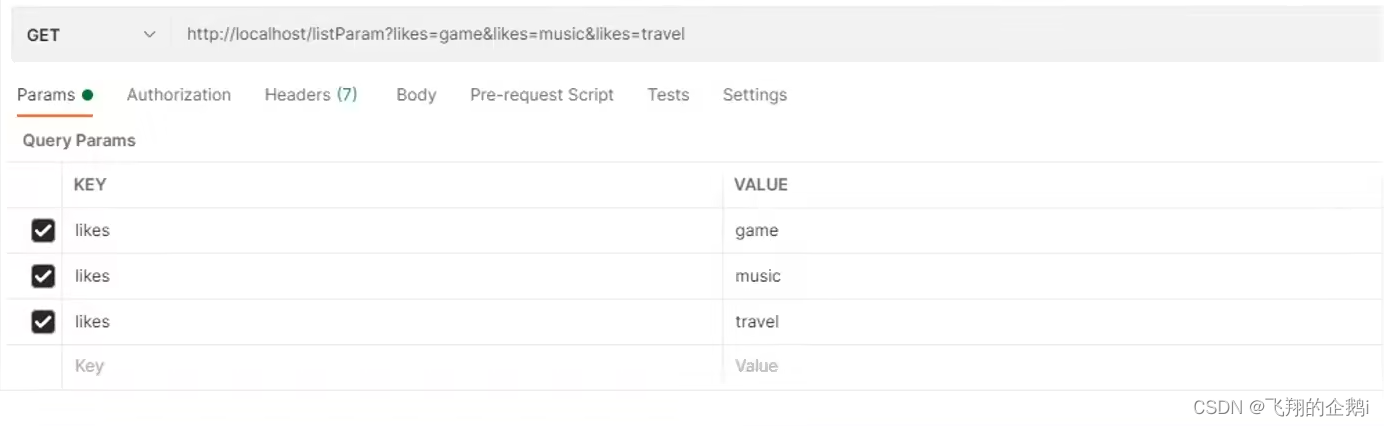Open the Settings tab
This screenshot has height=426, width=1384.
pos(755,95)
